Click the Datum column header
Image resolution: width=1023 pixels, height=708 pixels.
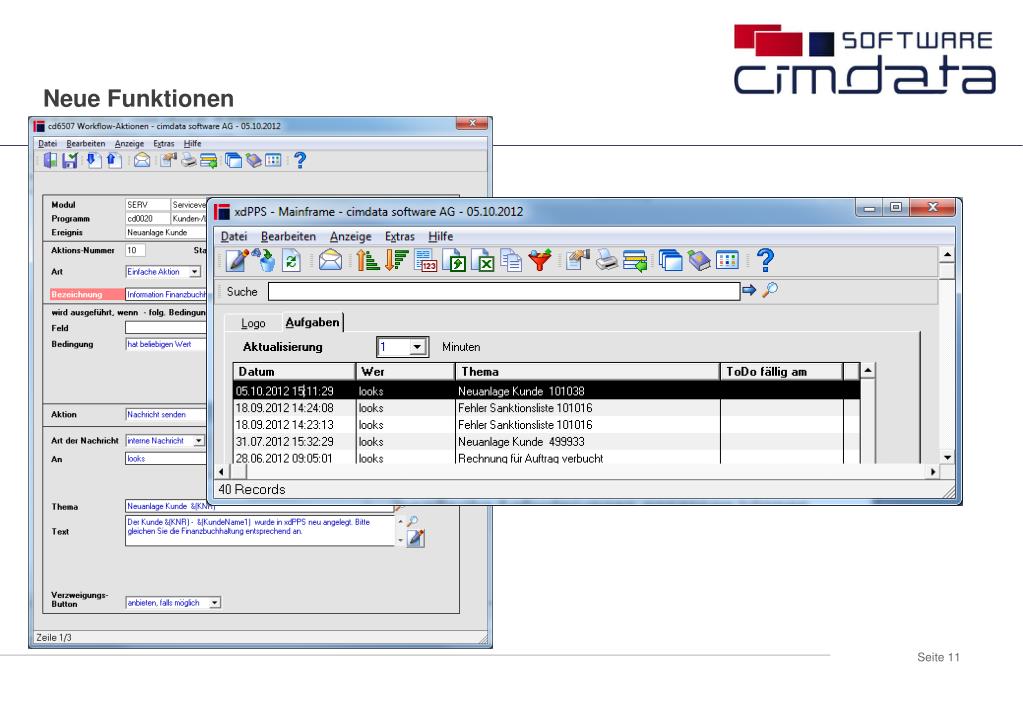coord(294,371)
